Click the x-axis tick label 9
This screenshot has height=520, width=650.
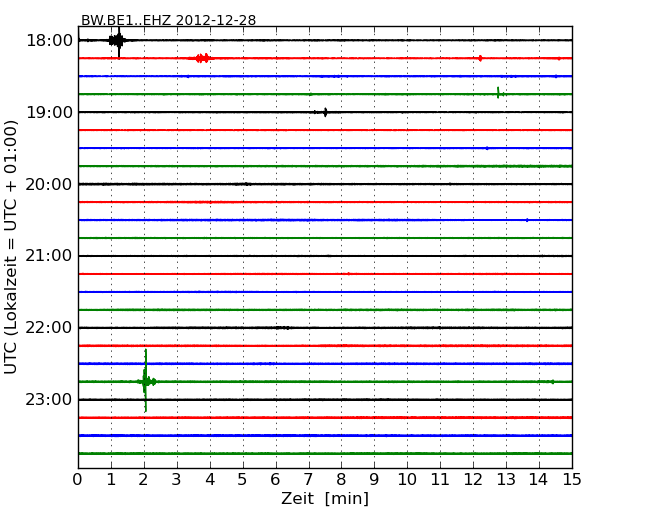click(374, 479)
